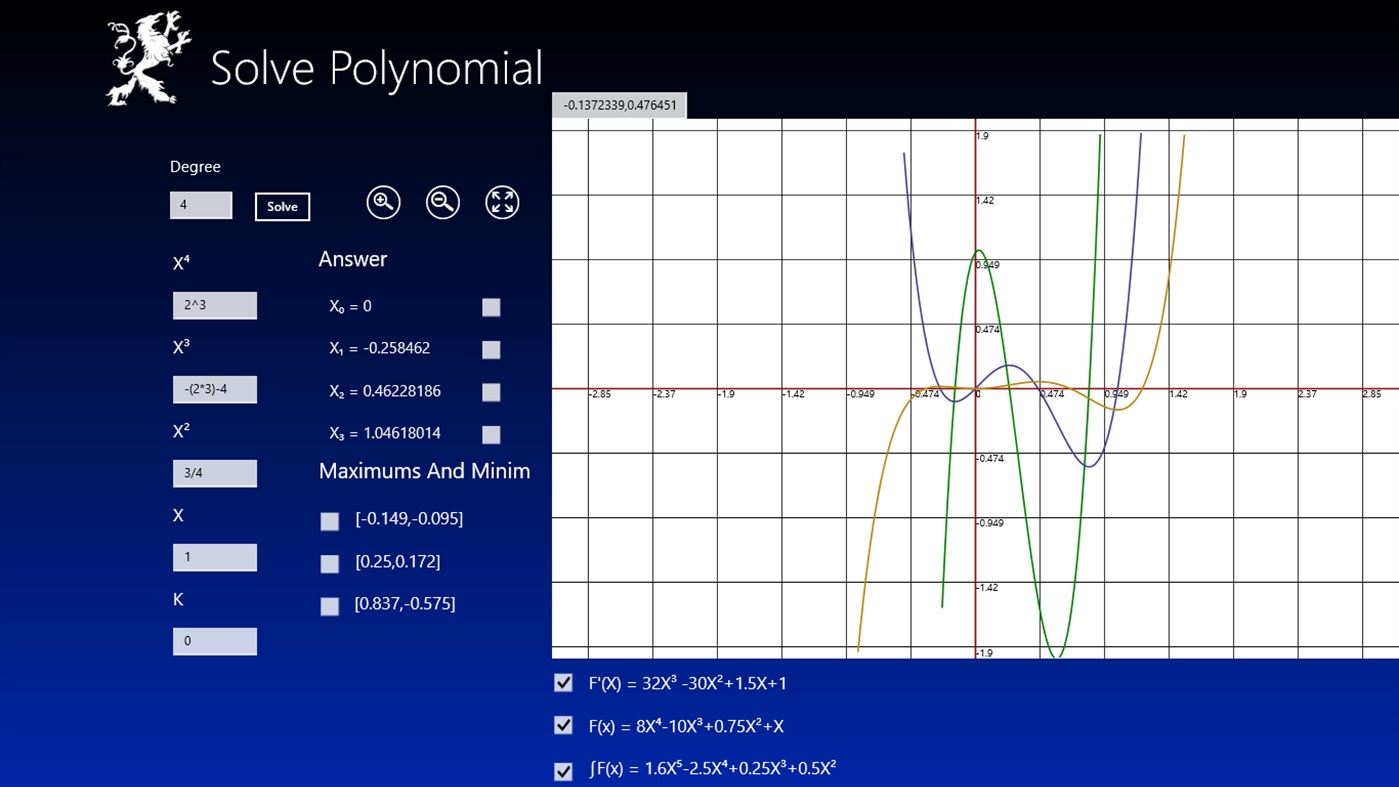Select the X³ coefficient input

coord(214,389)
